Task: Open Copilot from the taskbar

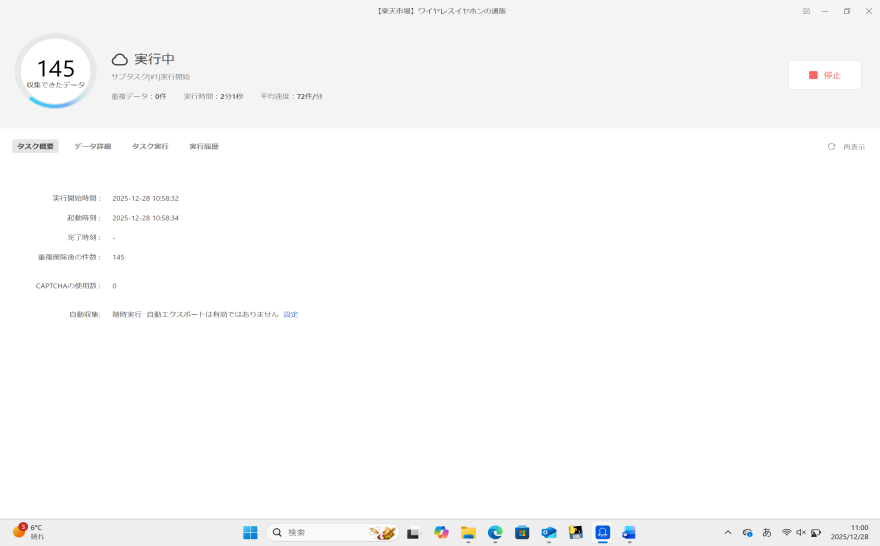Action: click(x=441, y=532)
